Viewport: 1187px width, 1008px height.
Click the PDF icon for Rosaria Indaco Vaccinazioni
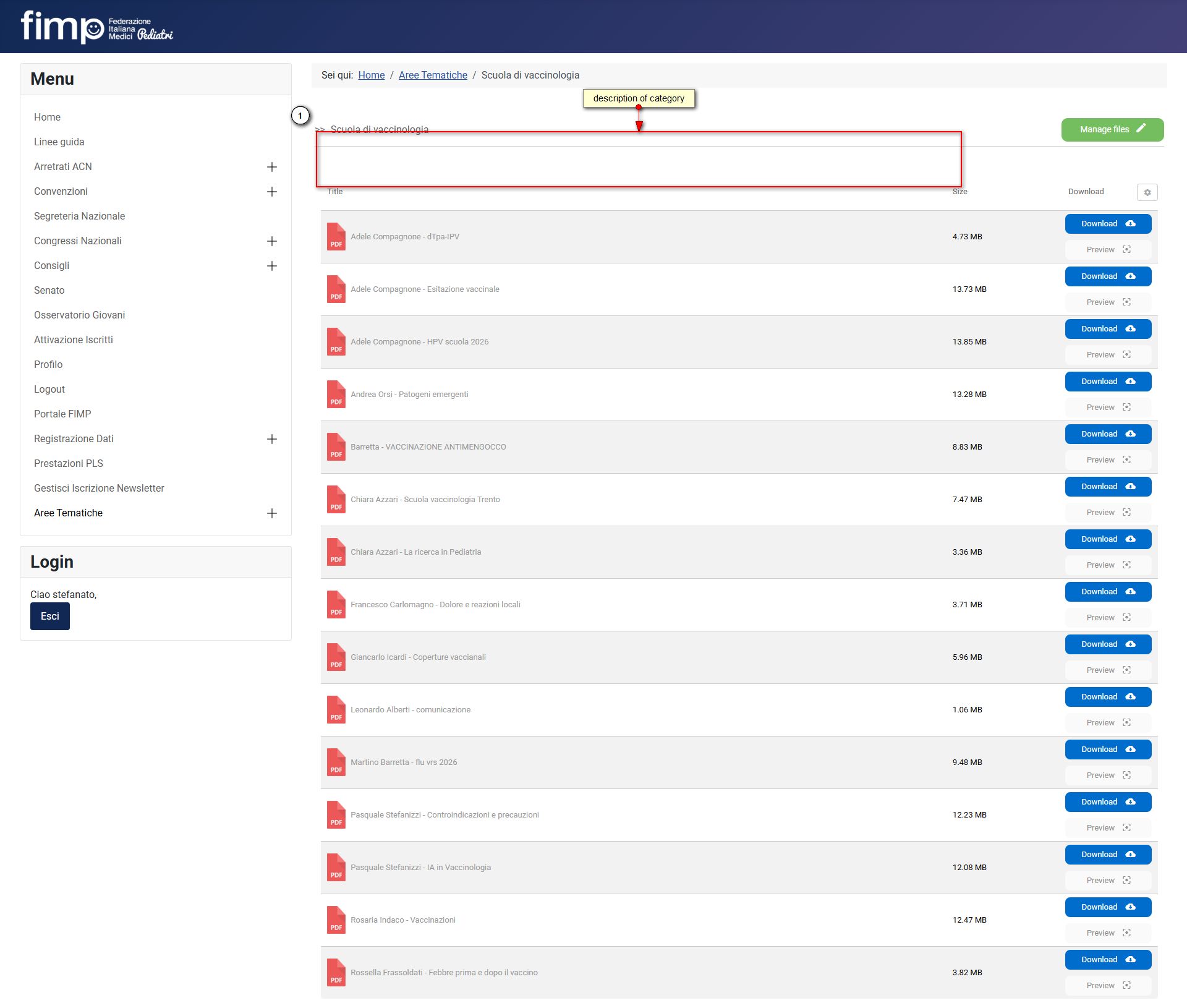click(336, 920)
